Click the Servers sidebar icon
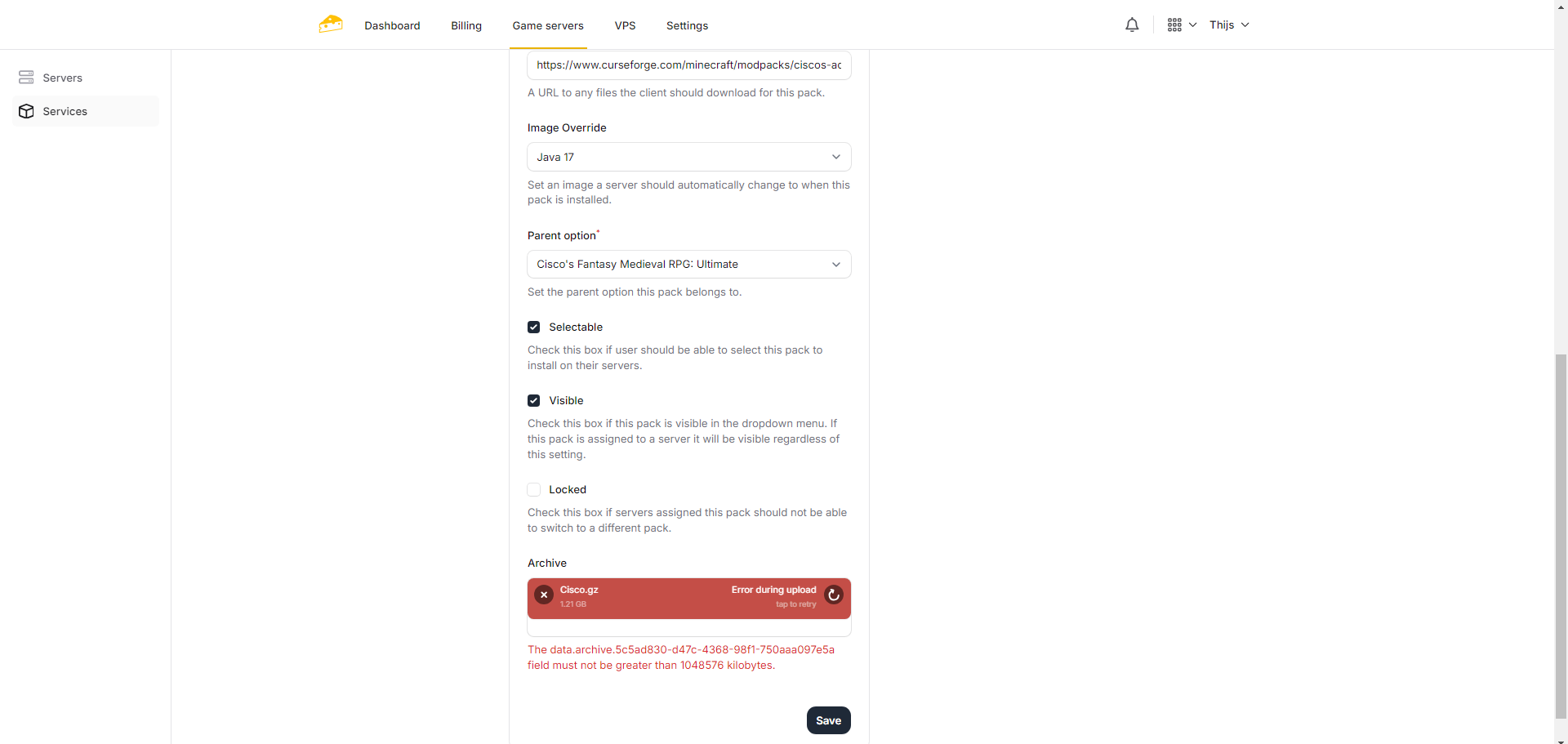Viewport: 1568px width, 744px height. pyautogui.click(x=26, y=78)
